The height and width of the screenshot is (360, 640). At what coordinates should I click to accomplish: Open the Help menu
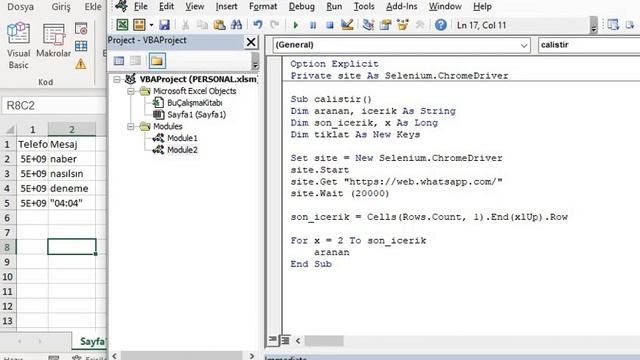[482, 7]
